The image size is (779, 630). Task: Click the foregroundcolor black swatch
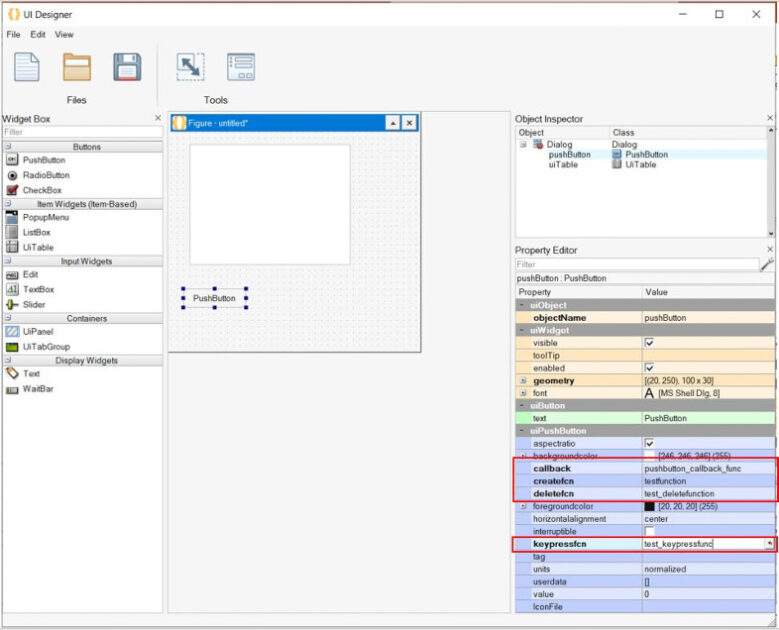(x=649, y=507)
